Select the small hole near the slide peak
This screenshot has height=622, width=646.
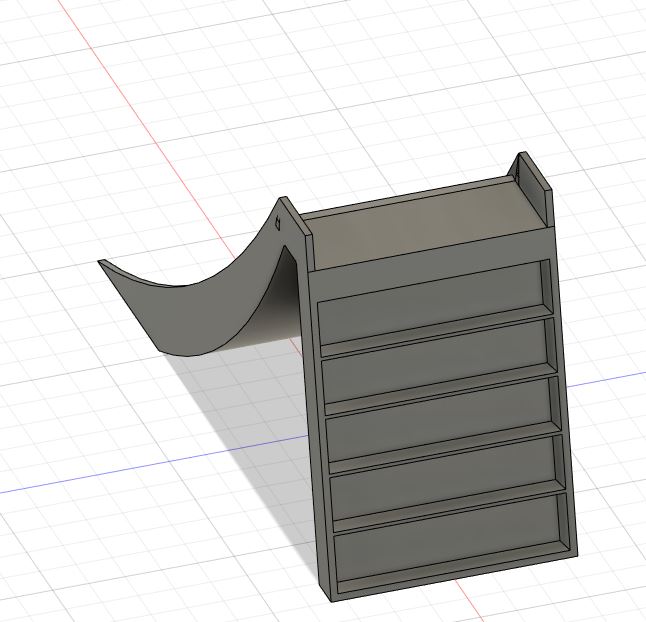point(278,224)
